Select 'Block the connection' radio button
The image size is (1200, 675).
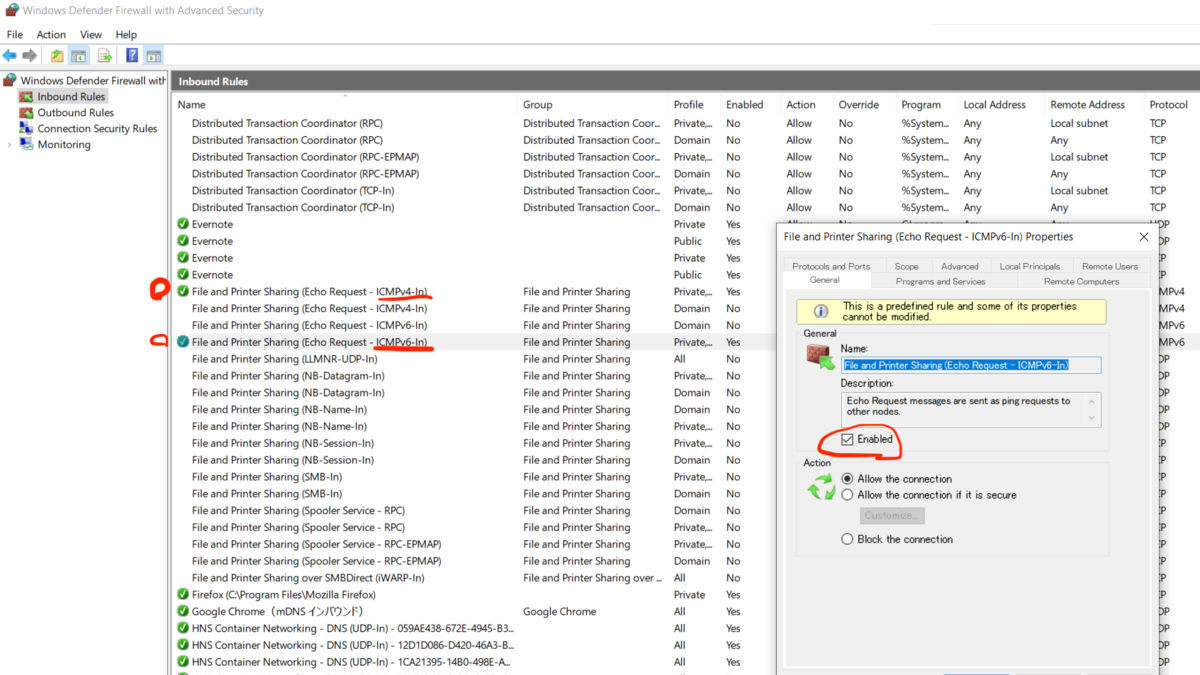point(848,539)
